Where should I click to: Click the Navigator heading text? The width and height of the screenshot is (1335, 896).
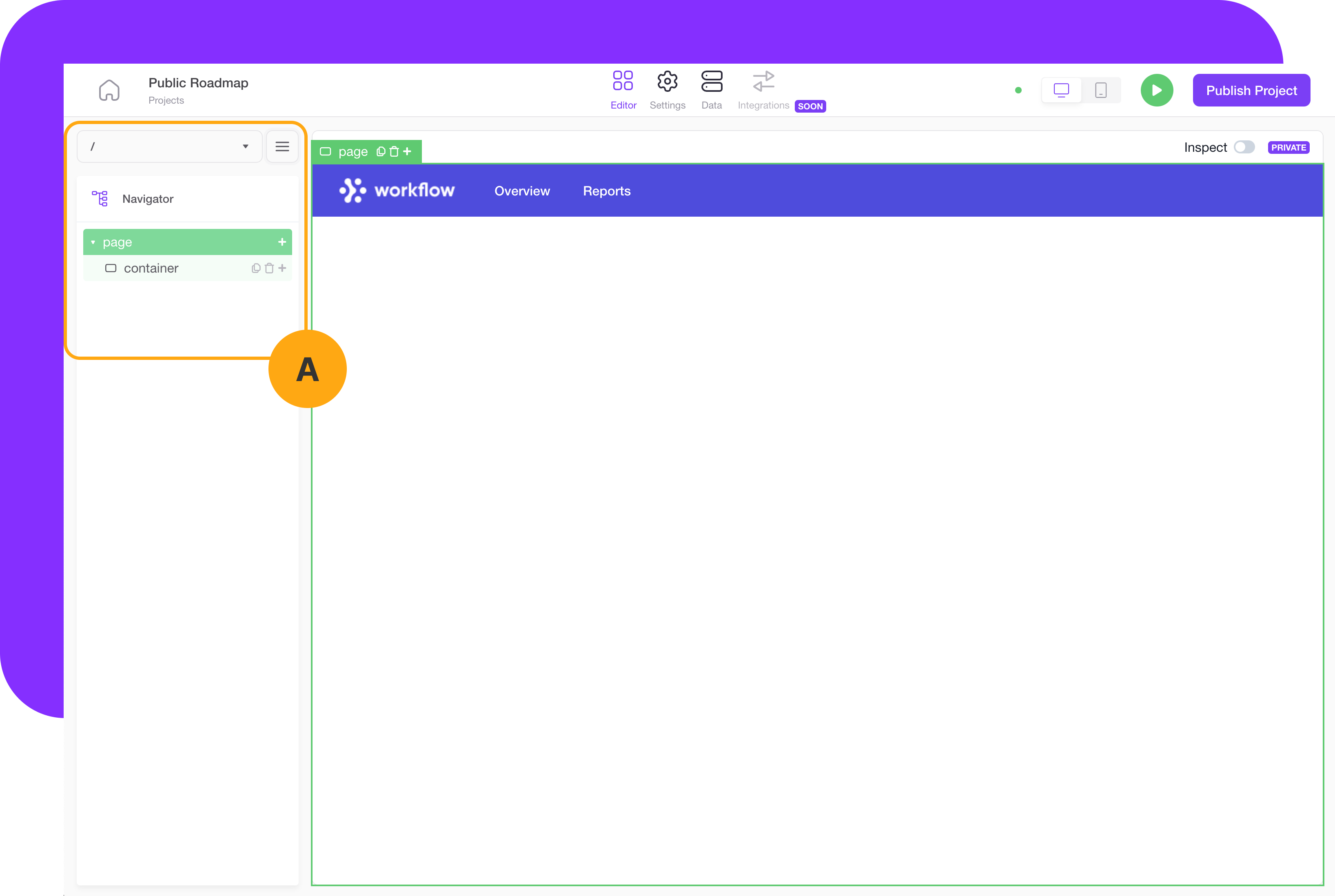point(148,199)
